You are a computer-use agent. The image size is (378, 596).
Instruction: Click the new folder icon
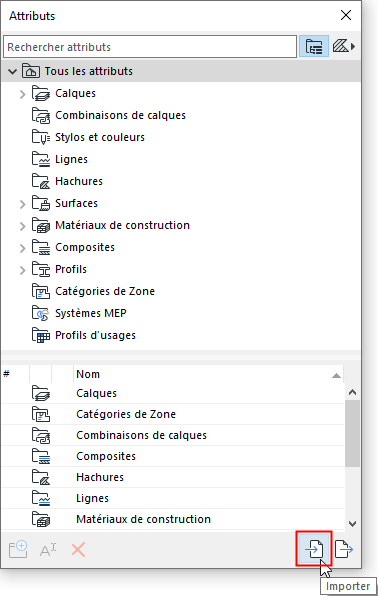tap(18, 549)
